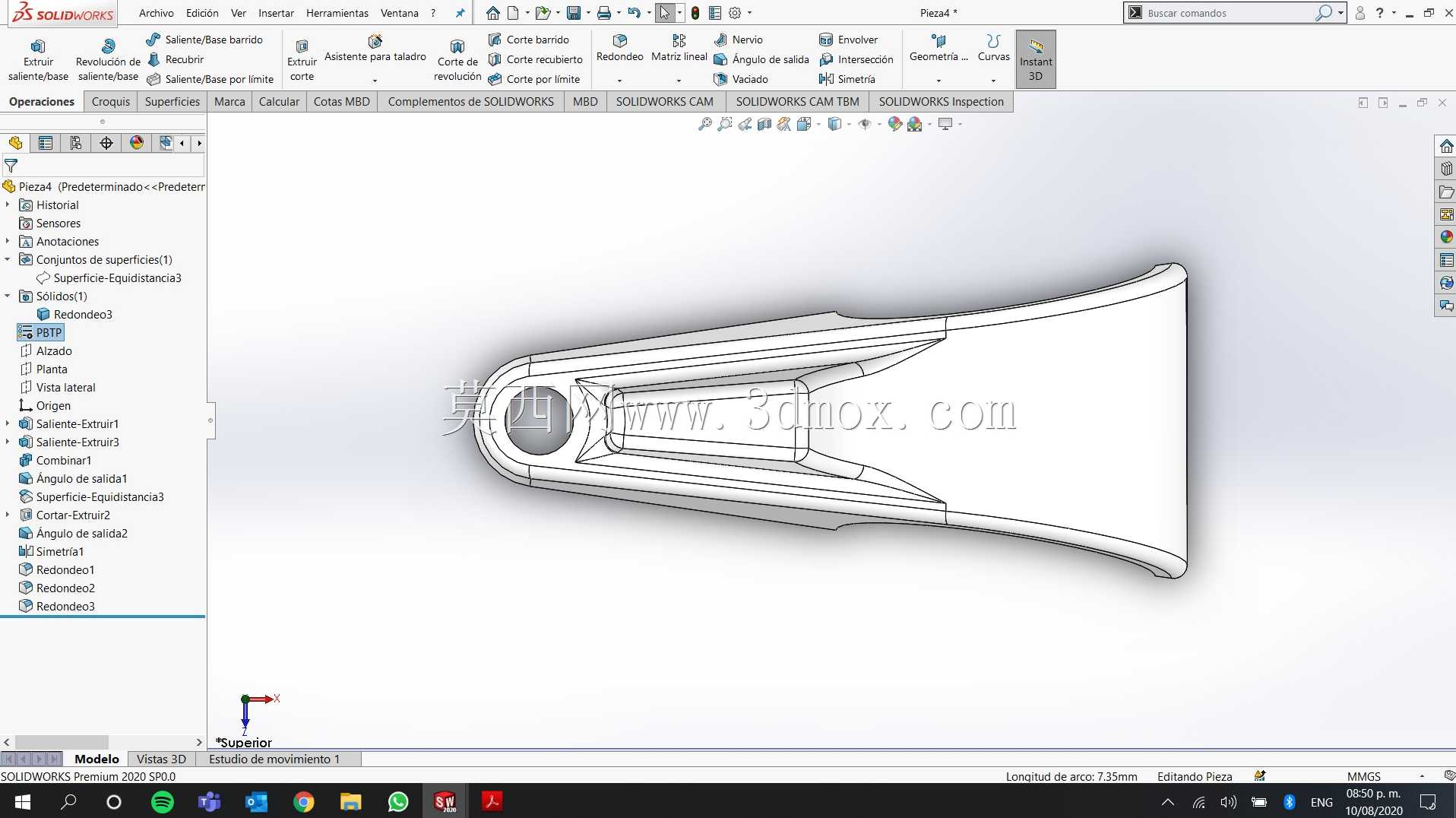Open Asistente para taladro
Image resolution: width=1456 pixels, height=818 pixels.
pos(375,50)
